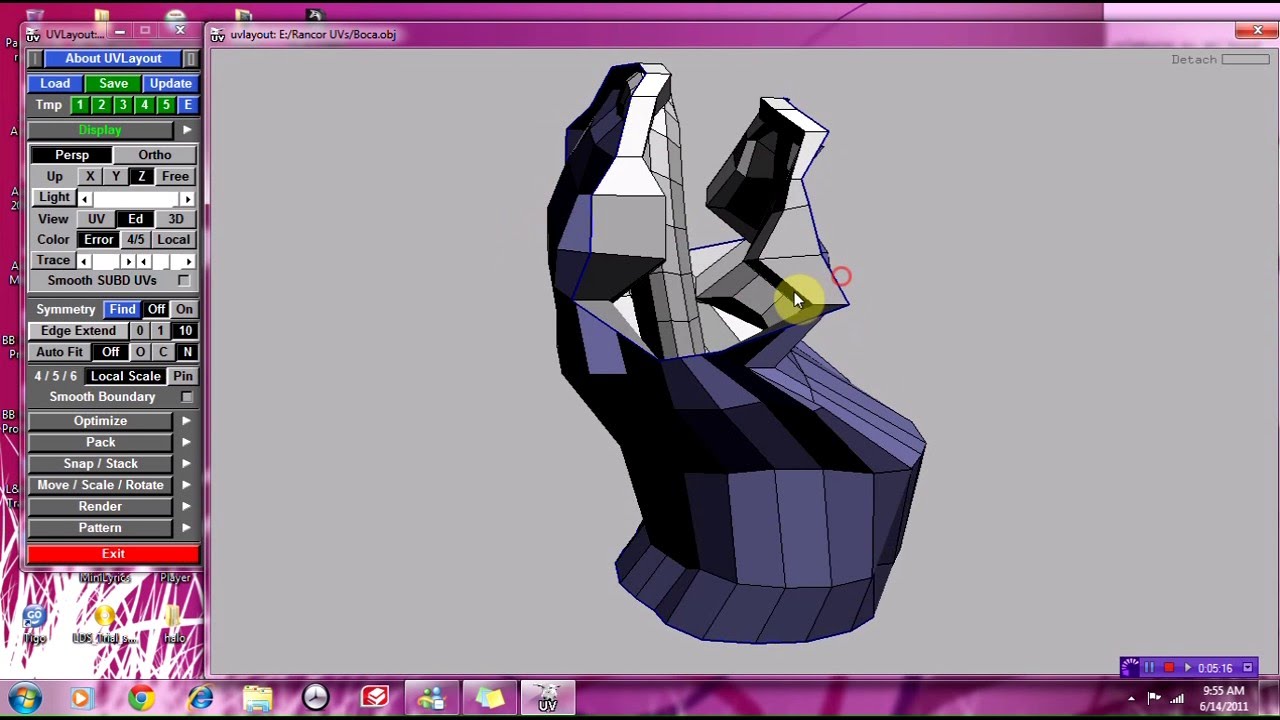
Task: Stop the screen recording with the red square
Action: pos(1168,668)
